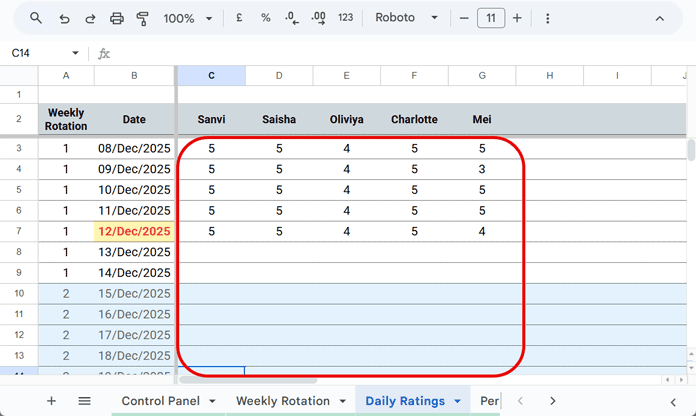Open the Name box dropdown arrow
The width and height of the screenshot is (696, 416).
tap(75, 53)
